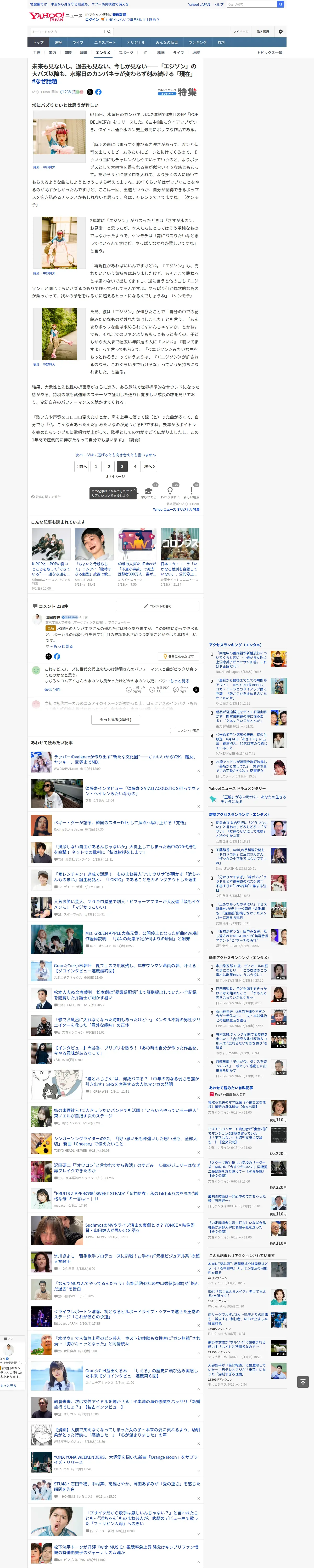The image size is (314, 1568).
Task: Open the エキスパート tab
Action: [x=105, y=43]
